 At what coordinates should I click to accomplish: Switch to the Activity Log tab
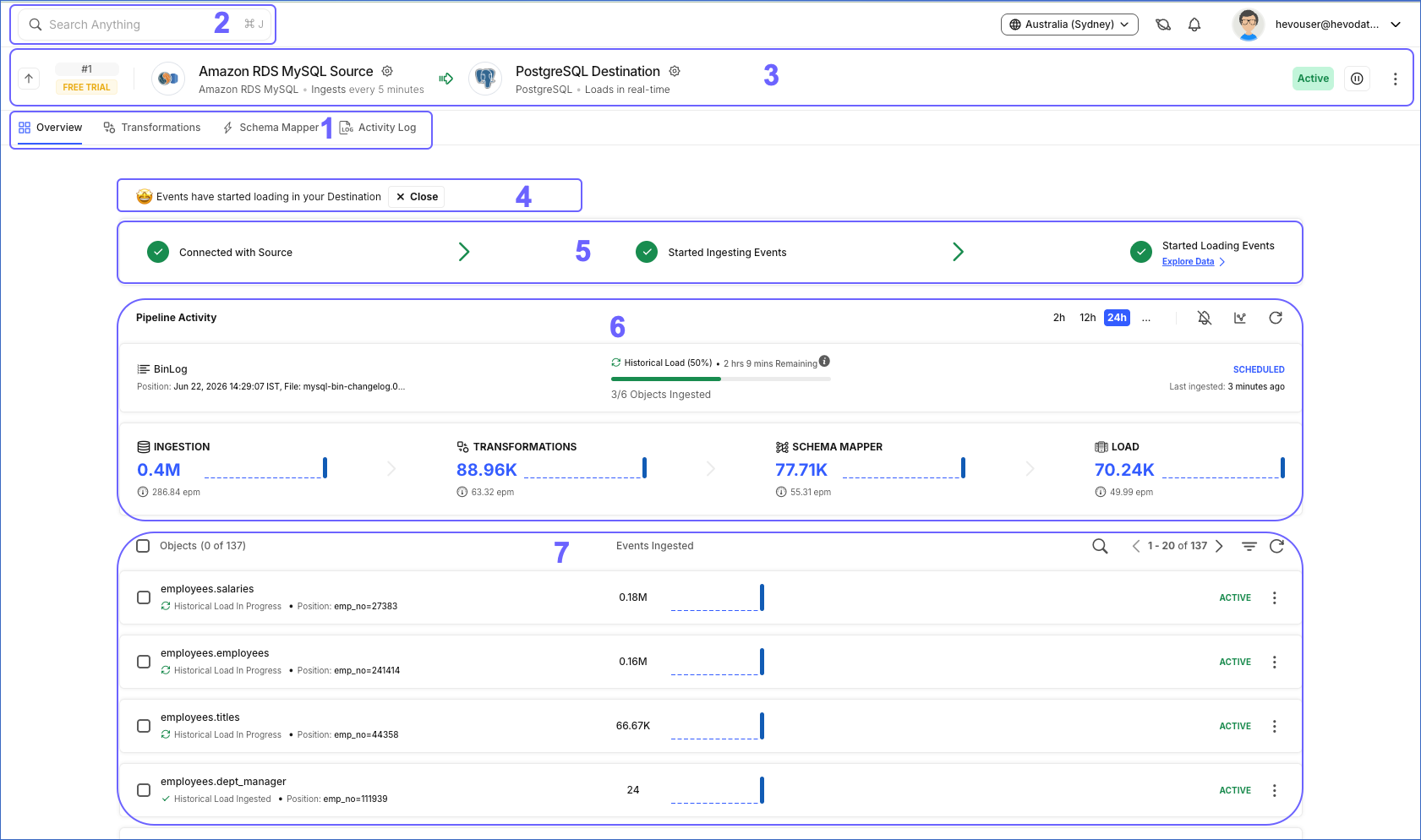[378, 128]
